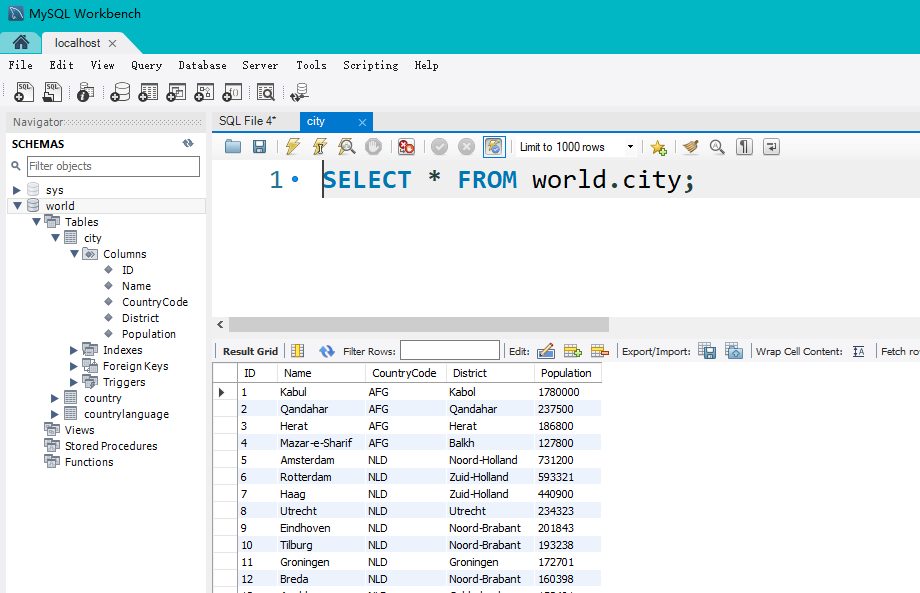Save the SQL script to file

259,147
